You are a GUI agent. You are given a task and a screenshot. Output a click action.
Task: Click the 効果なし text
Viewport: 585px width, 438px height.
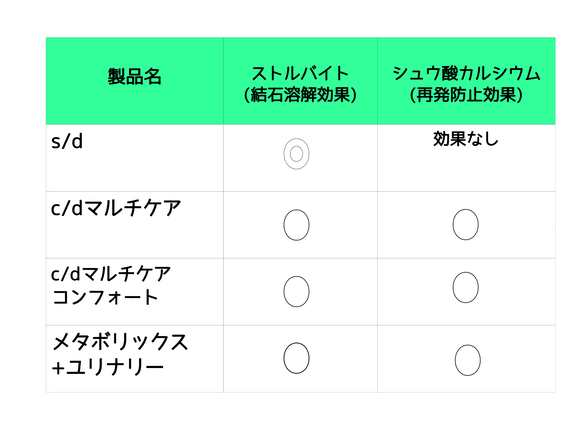click(466, 139)
